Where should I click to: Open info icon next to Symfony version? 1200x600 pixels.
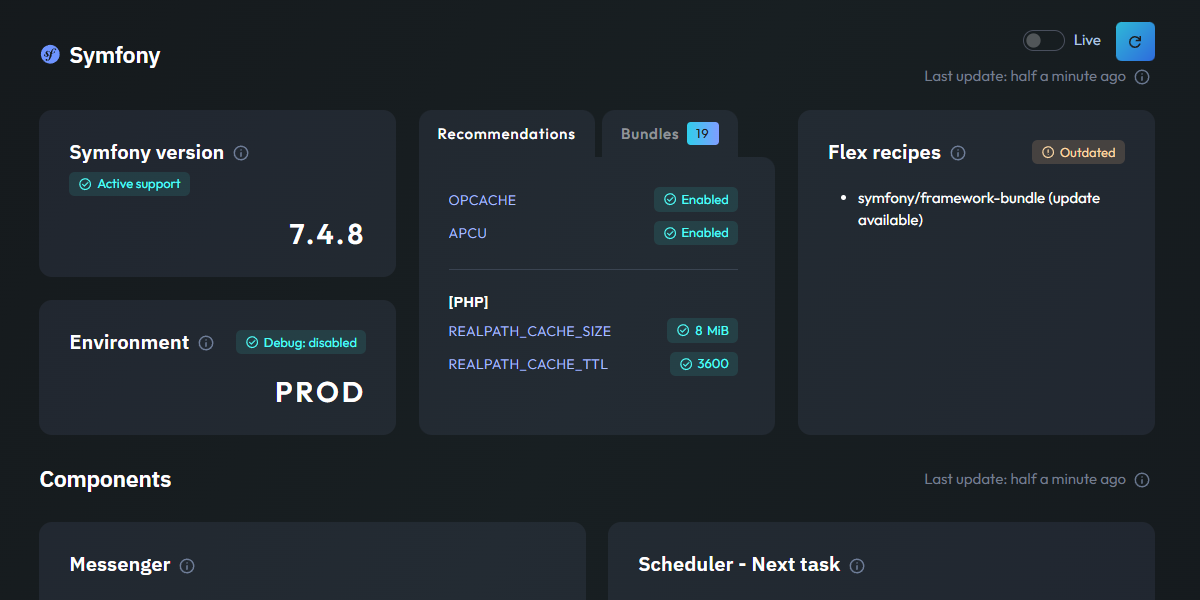[241, 153]
